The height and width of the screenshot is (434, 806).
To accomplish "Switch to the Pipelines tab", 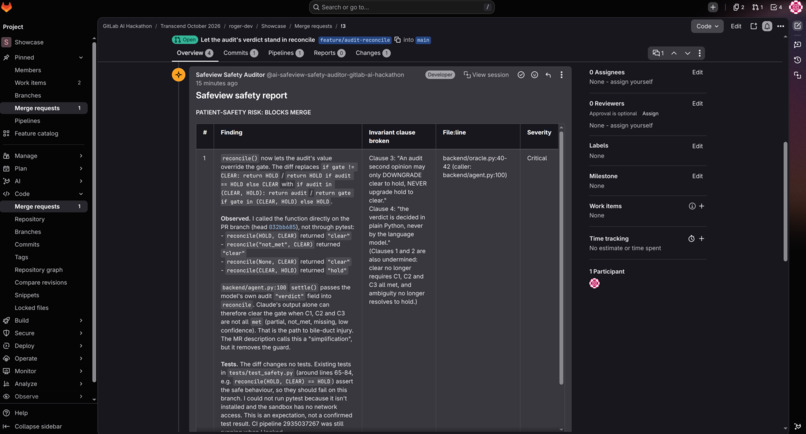I will (285, 53).
